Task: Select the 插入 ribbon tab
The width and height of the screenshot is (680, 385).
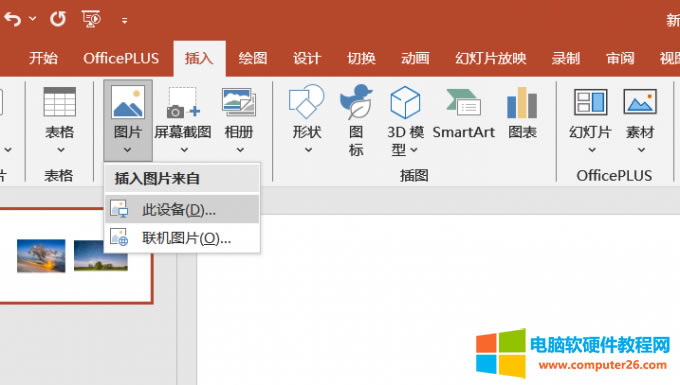Action: point(199,58)
